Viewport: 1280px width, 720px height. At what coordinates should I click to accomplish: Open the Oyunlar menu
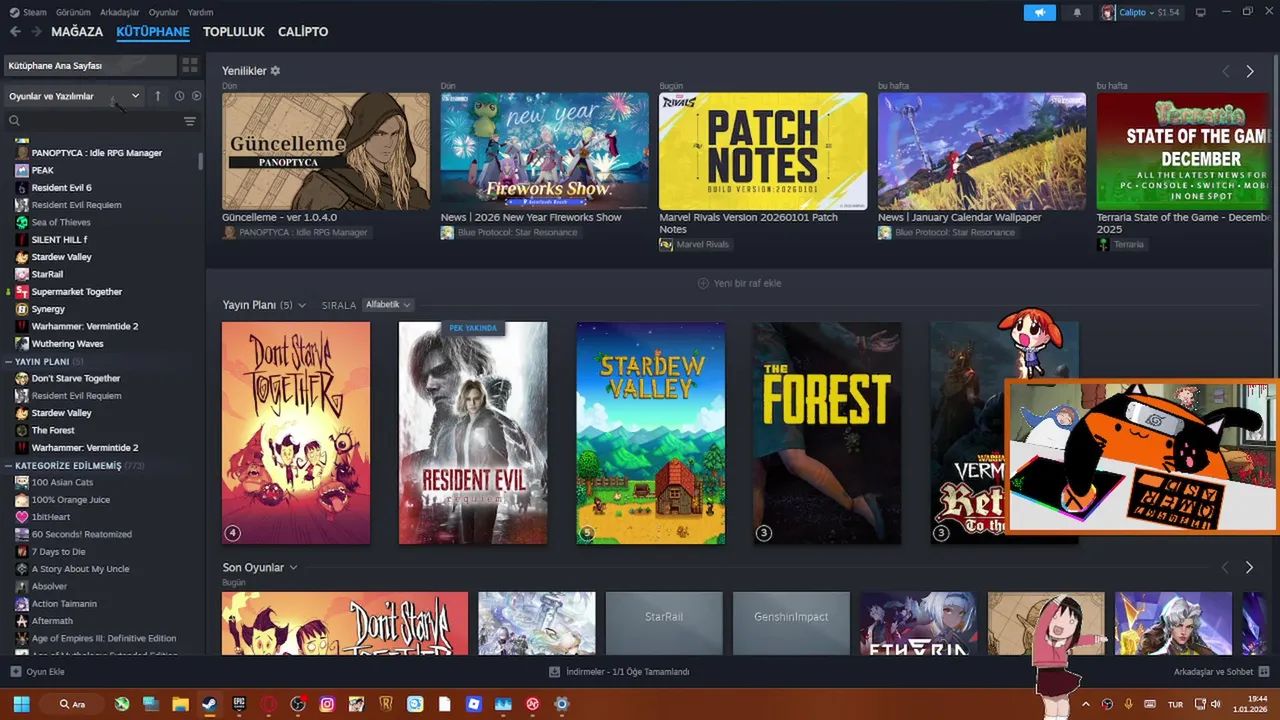[164, 12]
